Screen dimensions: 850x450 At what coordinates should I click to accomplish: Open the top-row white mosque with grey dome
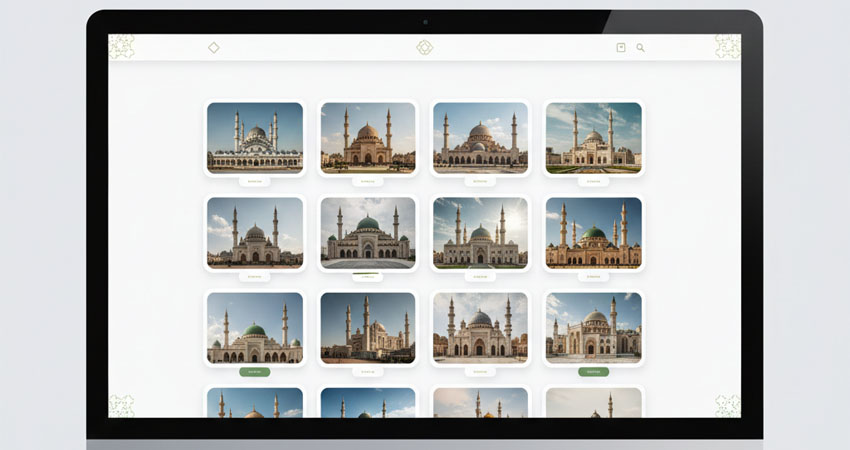coord(255,138)
